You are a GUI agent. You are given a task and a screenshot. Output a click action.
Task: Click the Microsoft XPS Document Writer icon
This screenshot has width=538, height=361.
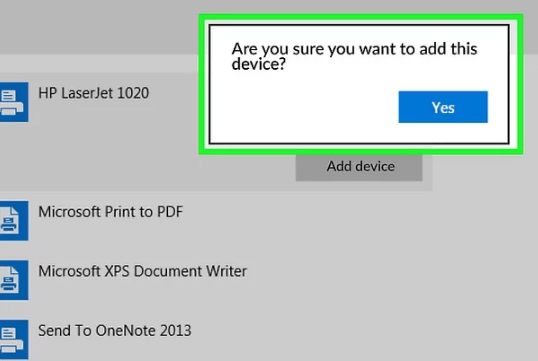(x=14, y=280)
